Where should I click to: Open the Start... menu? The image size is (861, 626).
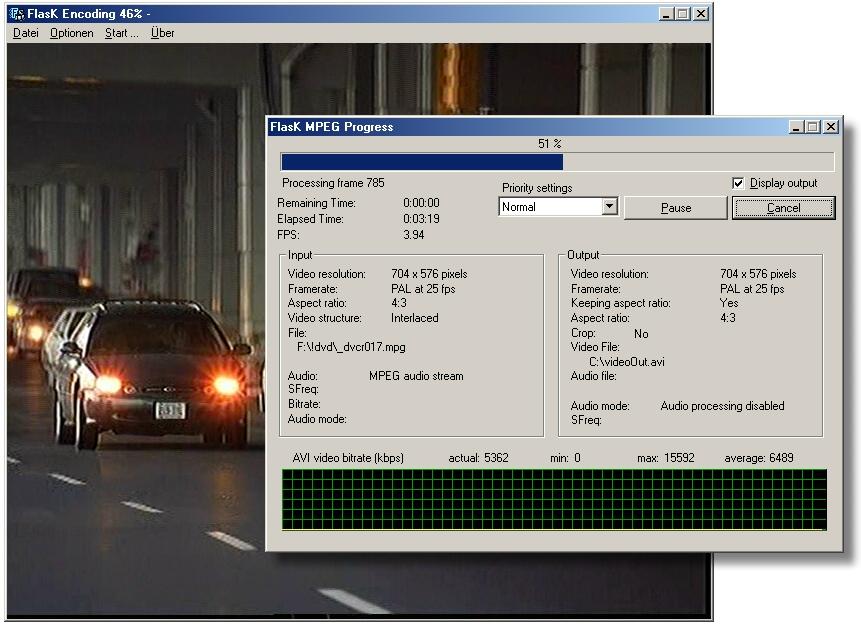pyautogui.click(x=122, y=33)
